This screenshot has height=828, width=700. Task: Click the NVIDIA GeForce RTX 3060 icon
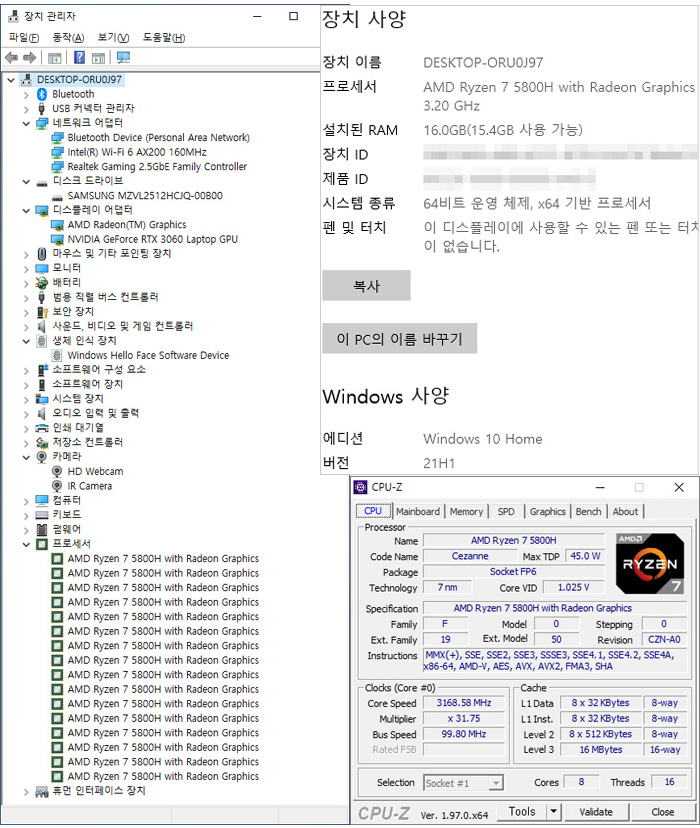57,240
